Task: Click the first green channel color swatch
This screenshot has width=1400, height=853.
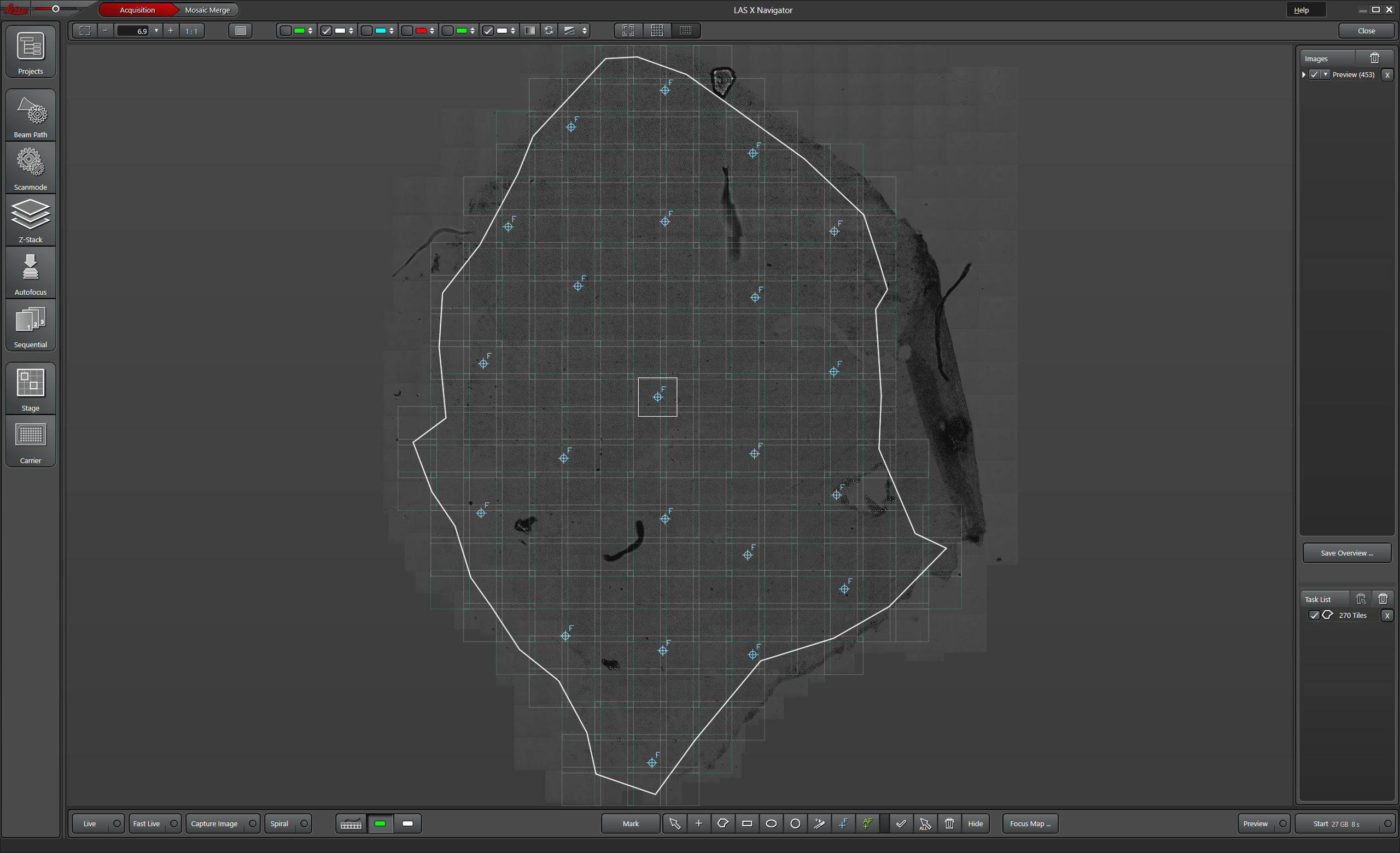Action: tap(300, 31)
